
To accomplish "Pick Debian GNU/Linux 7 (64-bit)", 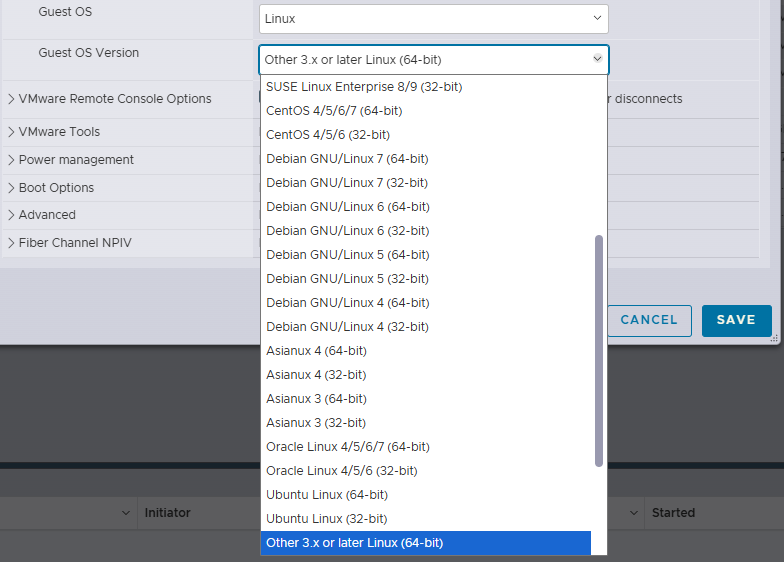I will pos(426,158).
